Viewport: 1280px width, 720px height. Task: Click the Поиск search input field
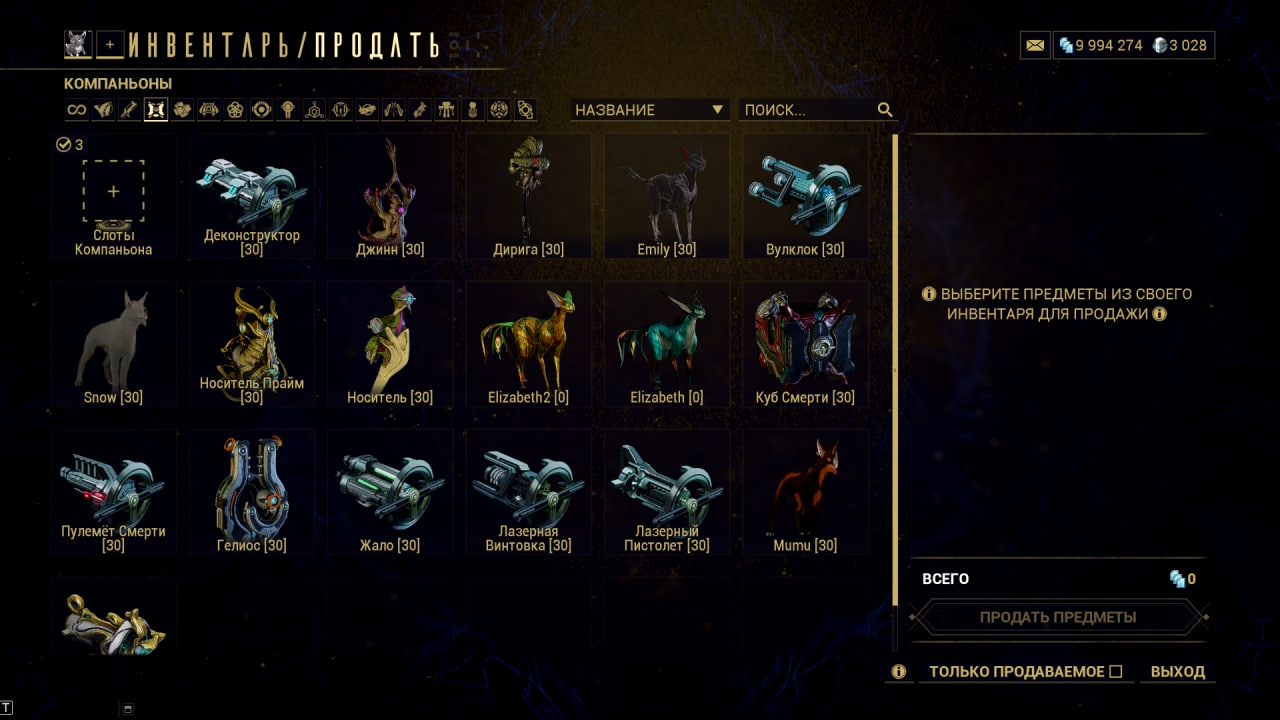pos(806,110)
